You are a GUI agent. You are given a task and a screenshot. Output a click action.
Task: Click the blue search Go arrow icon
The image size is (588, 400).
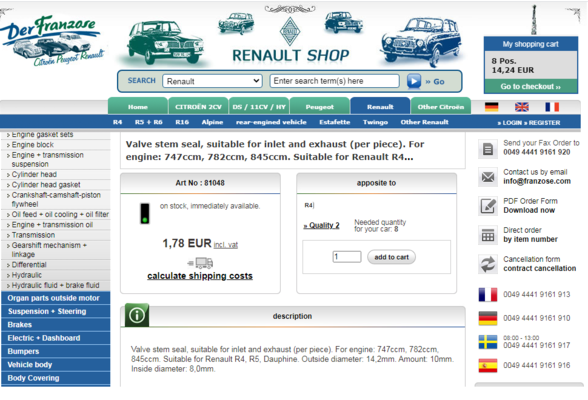click(x=414, y=81)
